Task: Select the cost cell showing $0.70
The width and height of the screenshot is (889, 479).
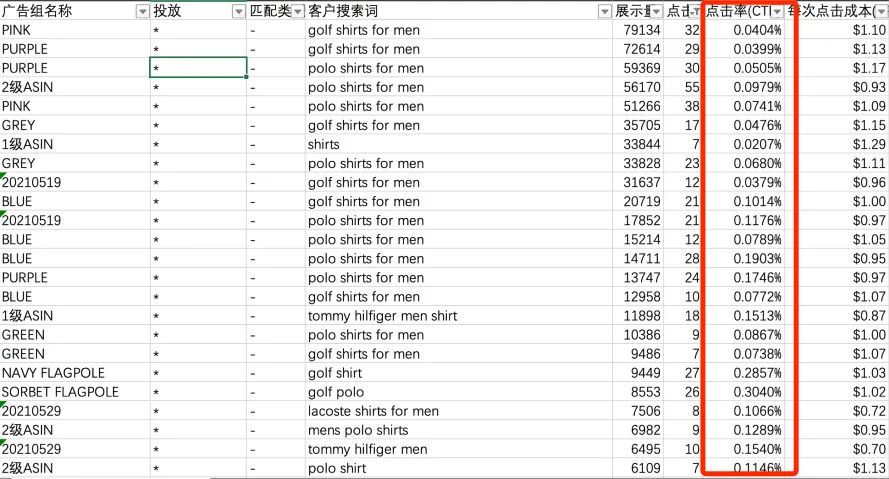Action: pyautogui.click(x=844, y=450)
